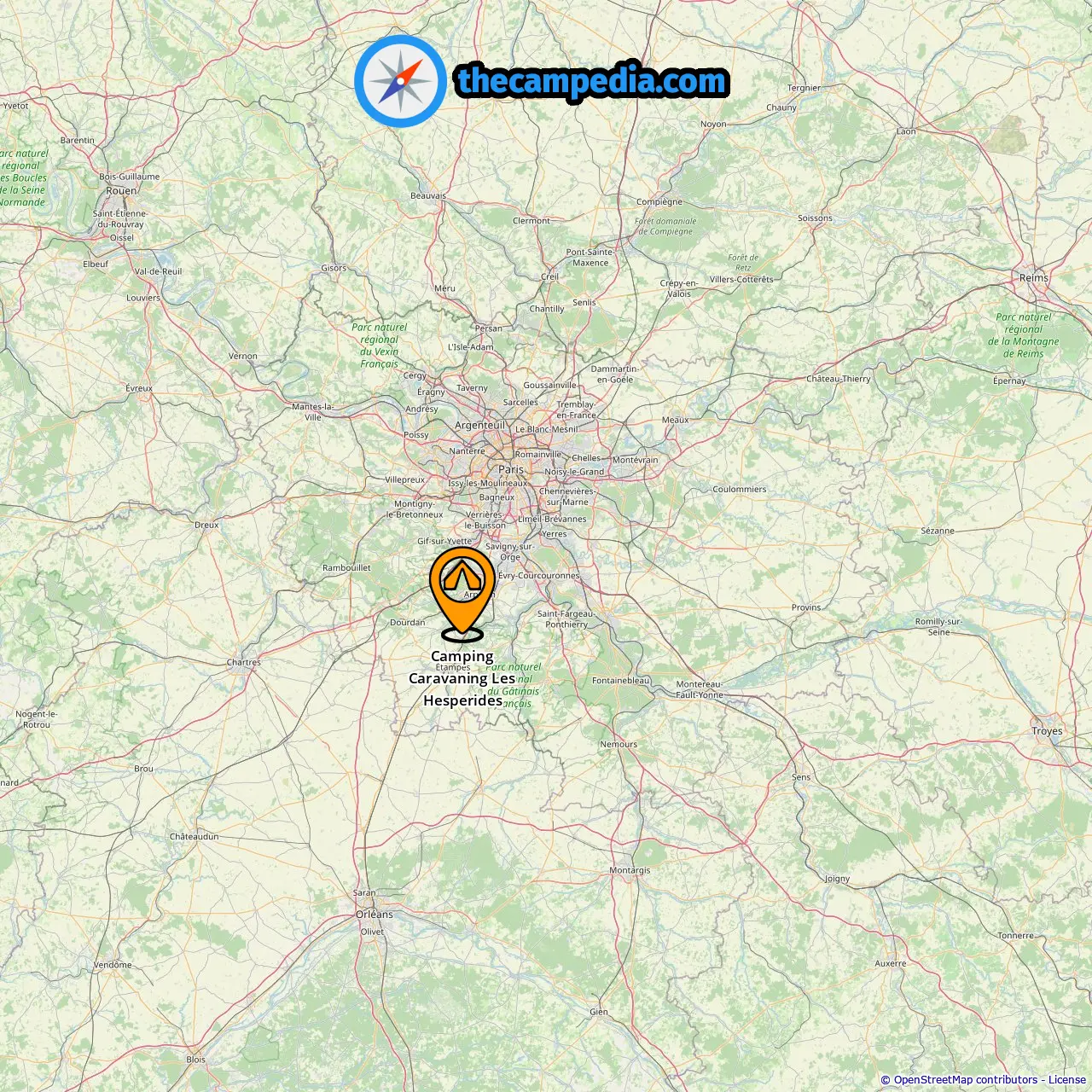
Task: Click the Blois town label
Action: [x=196, y=1059]
